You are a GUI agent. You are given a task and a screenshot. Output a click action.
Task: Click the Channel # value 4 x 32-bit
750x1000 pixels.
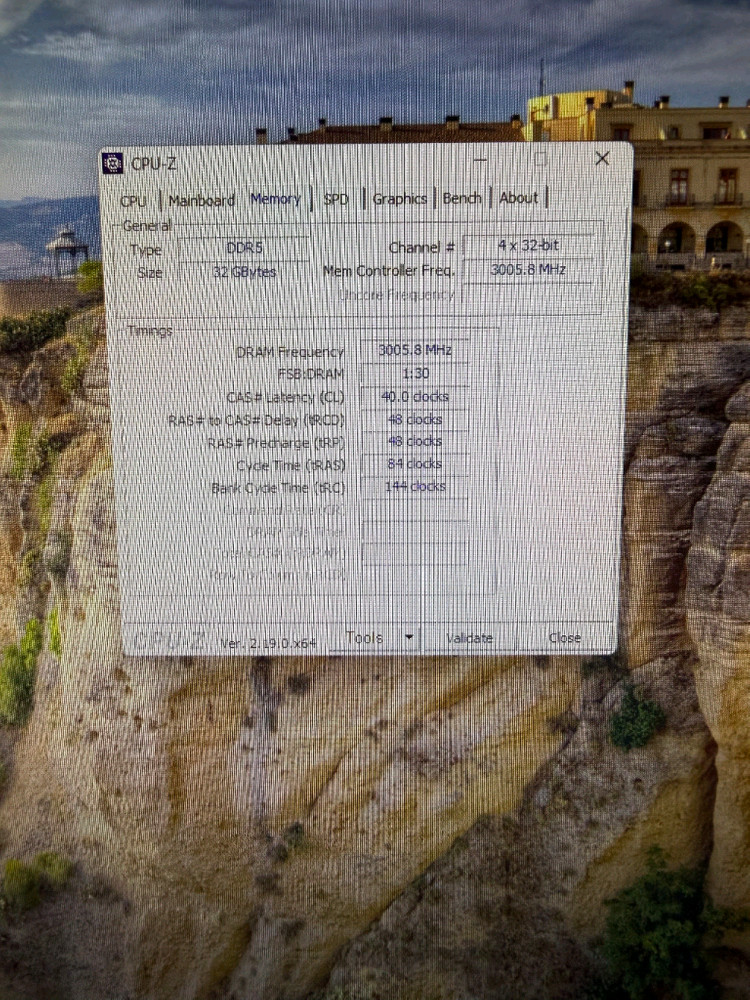point(528,245)
